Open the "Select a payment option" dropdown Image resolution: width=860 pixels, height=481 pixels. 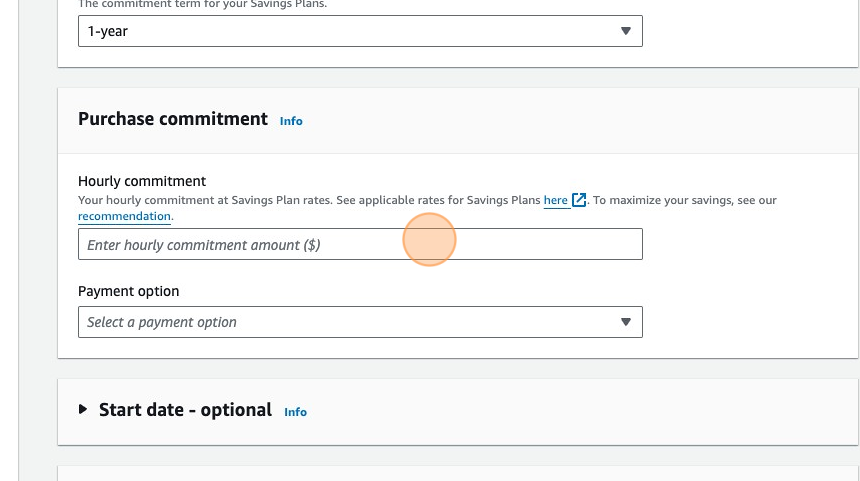click(x=350, y=322)
